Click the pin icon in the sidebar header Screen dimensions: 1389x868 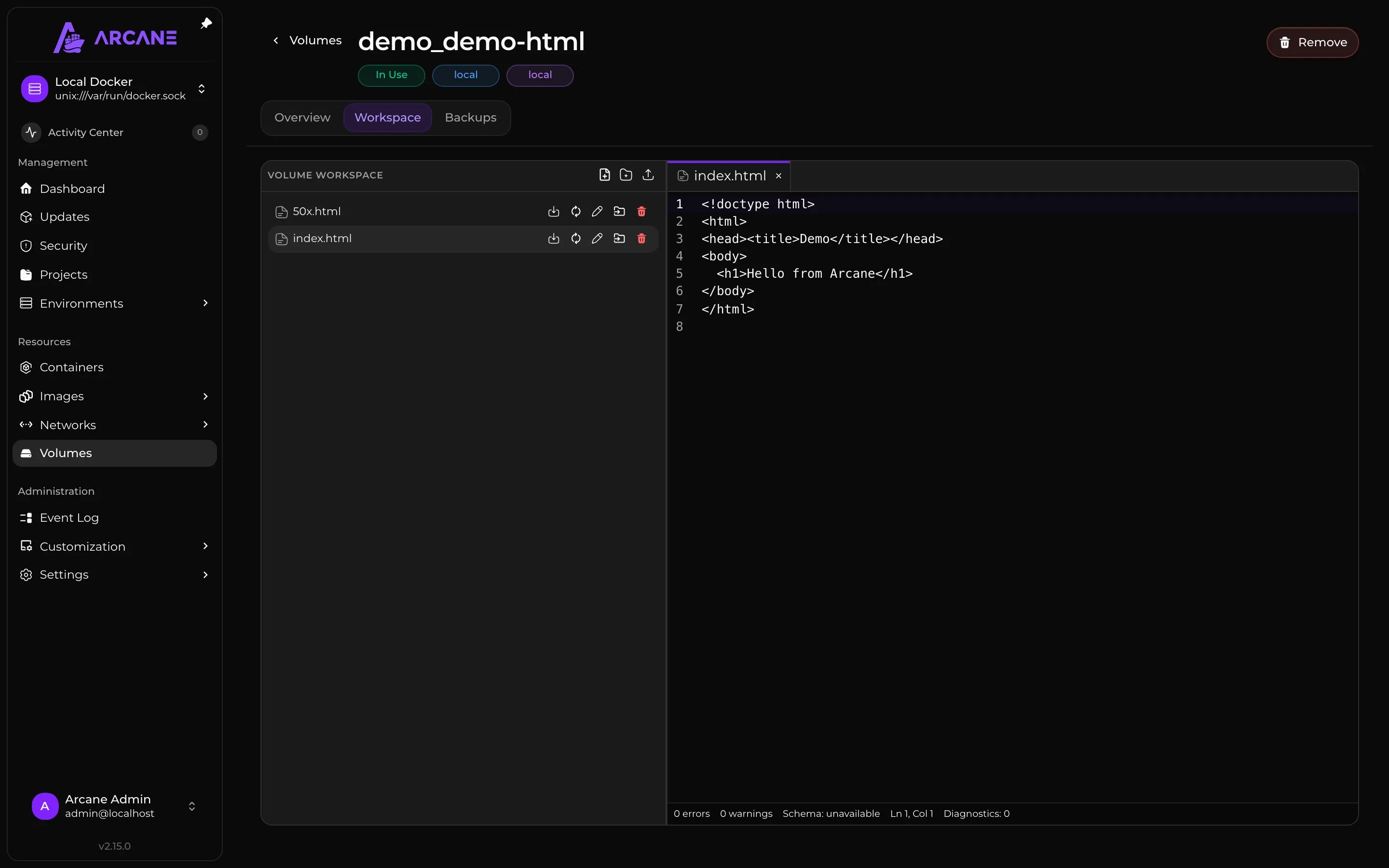[x=206, y=24]
